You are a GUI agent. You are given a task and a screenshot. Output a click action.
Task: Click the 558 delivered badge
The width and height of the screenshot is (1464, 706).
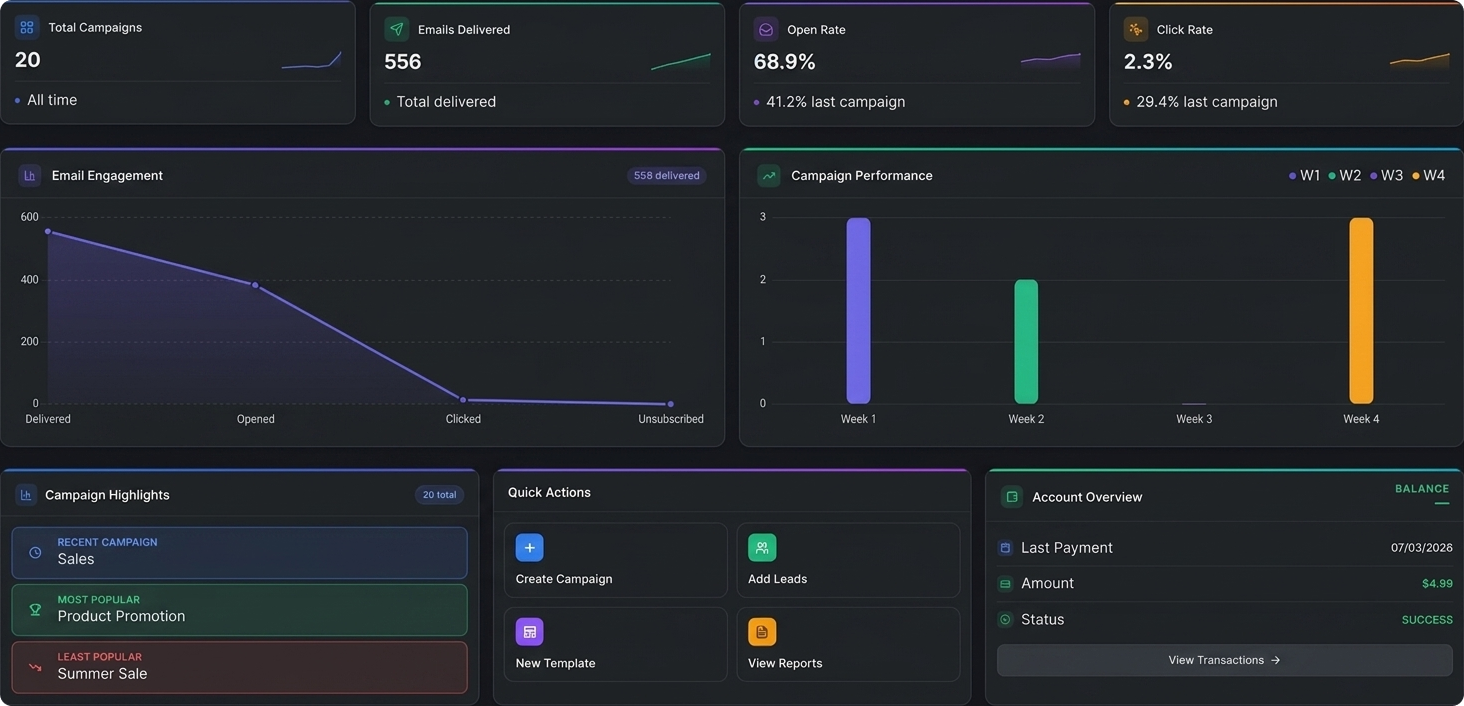pos(666,176)
